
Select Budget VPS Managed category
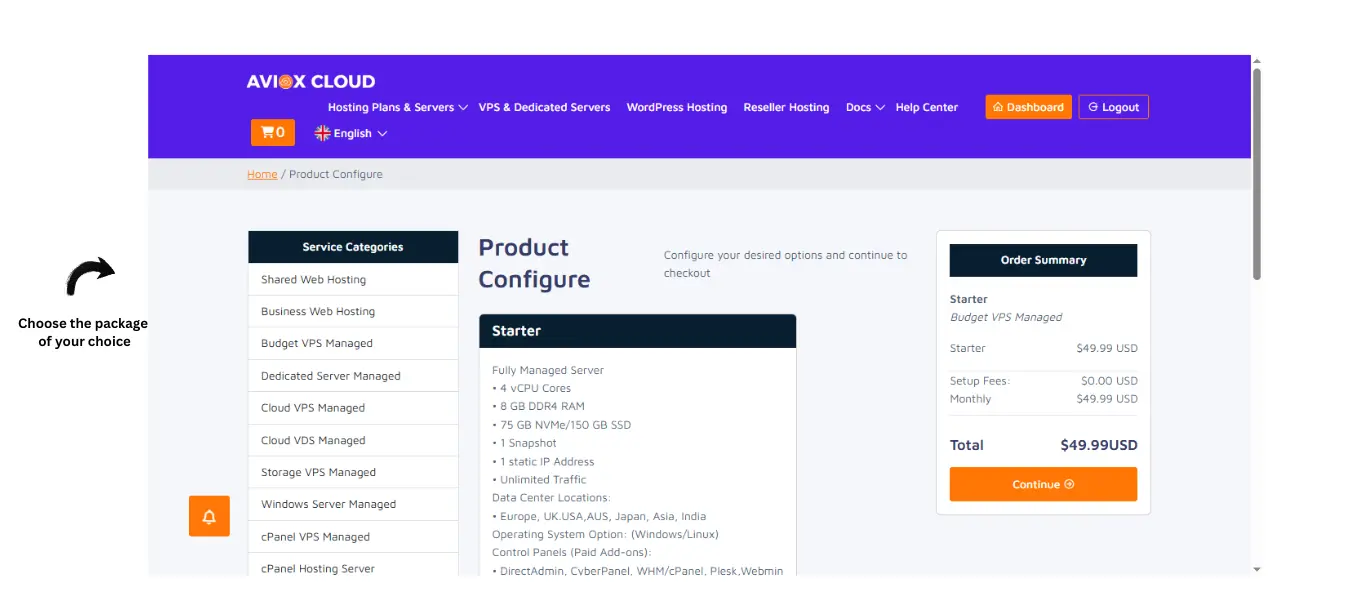316,343
